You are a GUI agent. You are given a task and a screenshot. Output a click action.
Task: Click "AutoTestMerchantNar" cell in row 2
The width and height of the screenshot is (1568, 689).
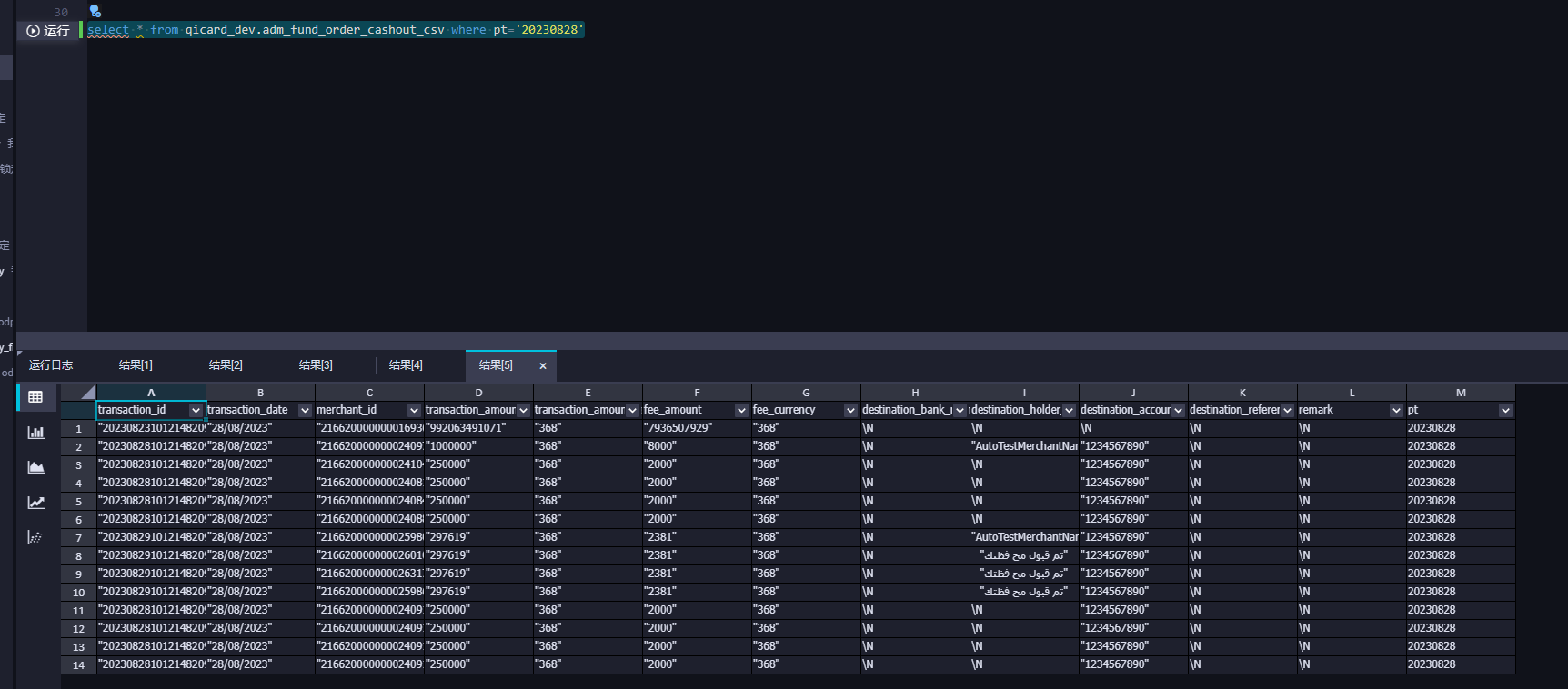click(x=1024, y=446)
